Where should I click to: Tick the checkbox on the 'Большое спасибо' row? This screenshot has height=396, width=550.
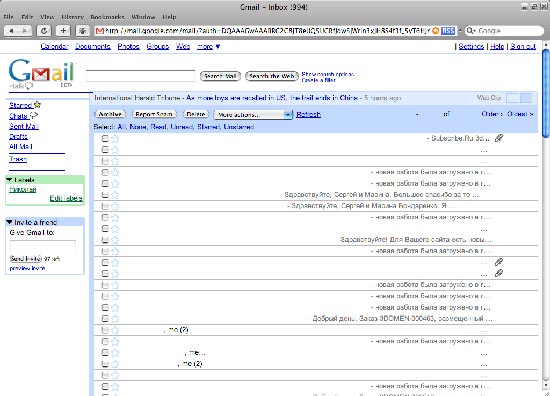[x=105, y=195]
